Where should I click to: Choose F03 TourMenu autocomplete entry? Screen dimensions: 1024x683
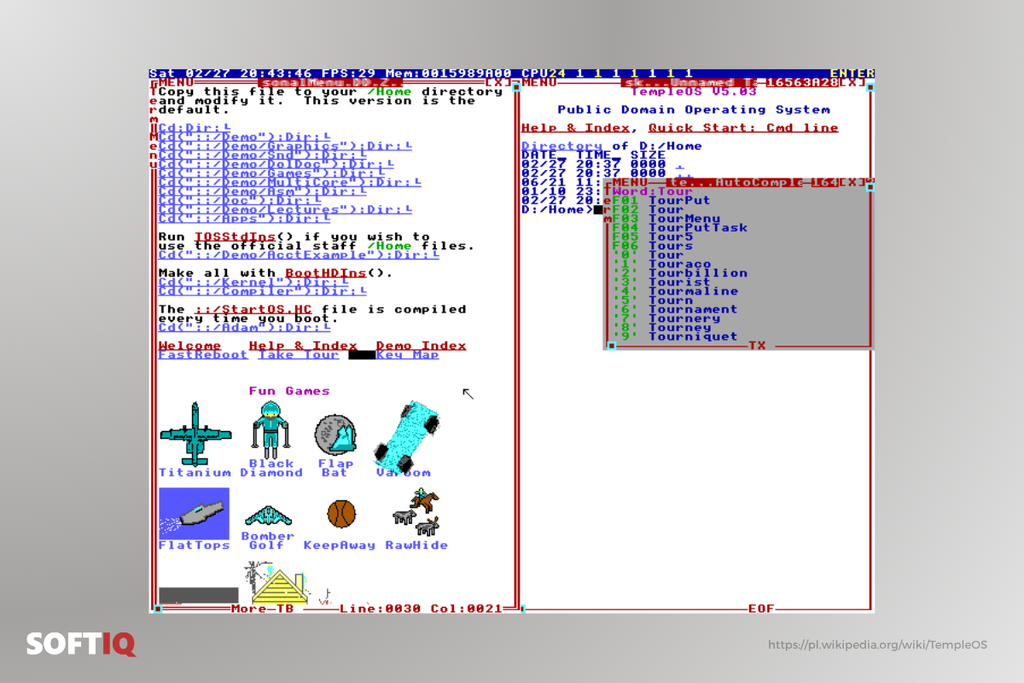click(666, 219)
